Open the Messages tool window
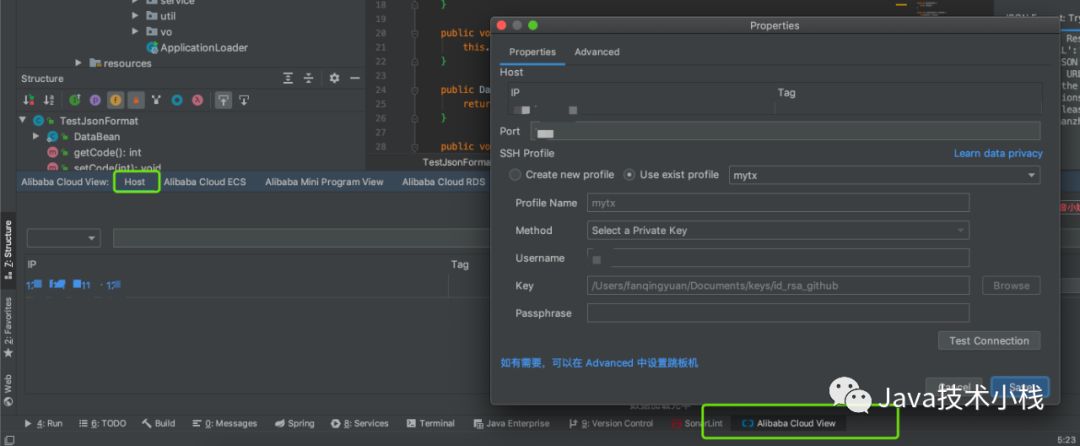The image size is (1080, 446). [x=225, y=423]
